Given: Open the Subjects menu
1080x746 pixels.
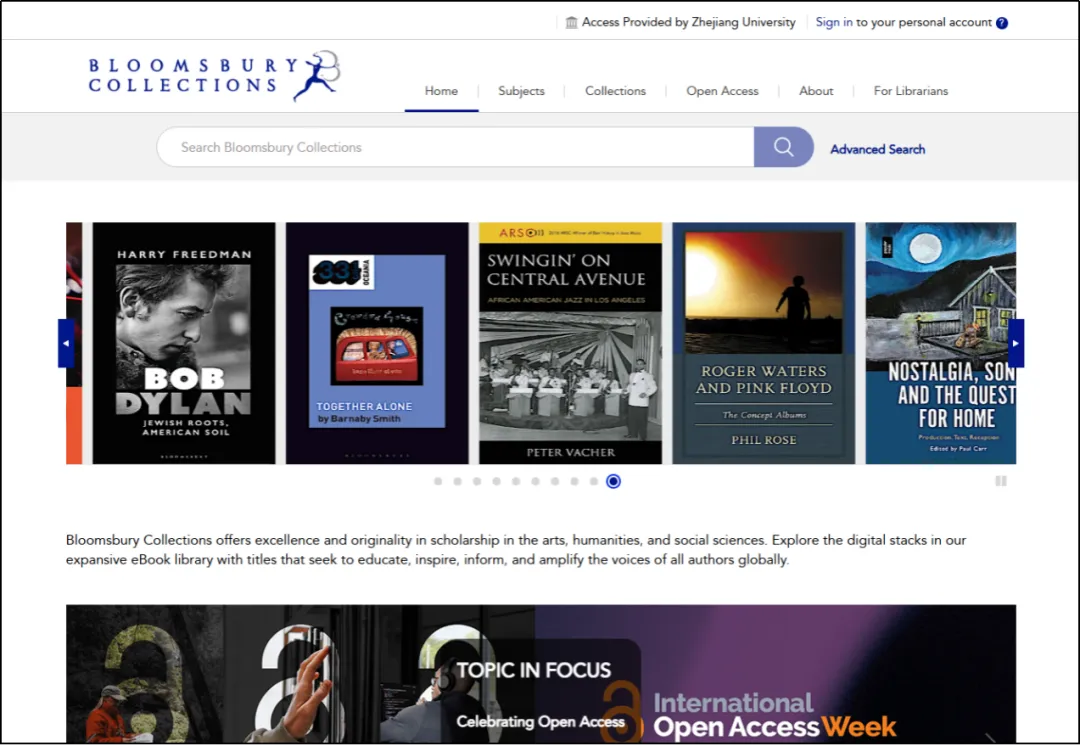Looking at the screenshot, I should click(521, 91).
